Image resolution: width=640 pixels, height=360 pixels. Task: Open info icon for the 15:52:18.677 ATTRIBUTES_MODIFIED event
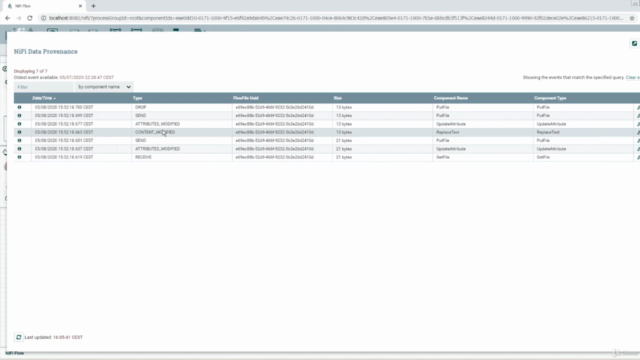19,124
